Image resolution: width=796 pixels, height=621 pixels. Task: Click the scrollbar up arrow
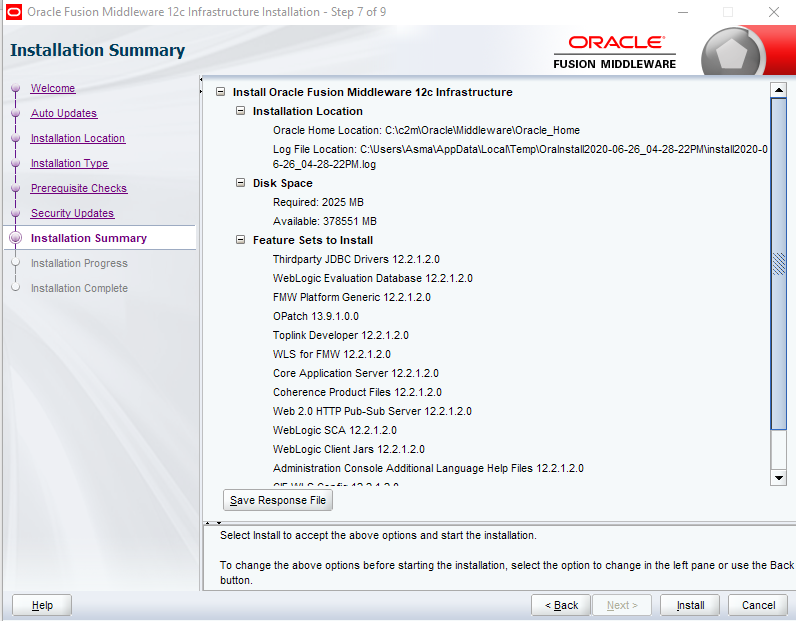[x=778, y=90]
